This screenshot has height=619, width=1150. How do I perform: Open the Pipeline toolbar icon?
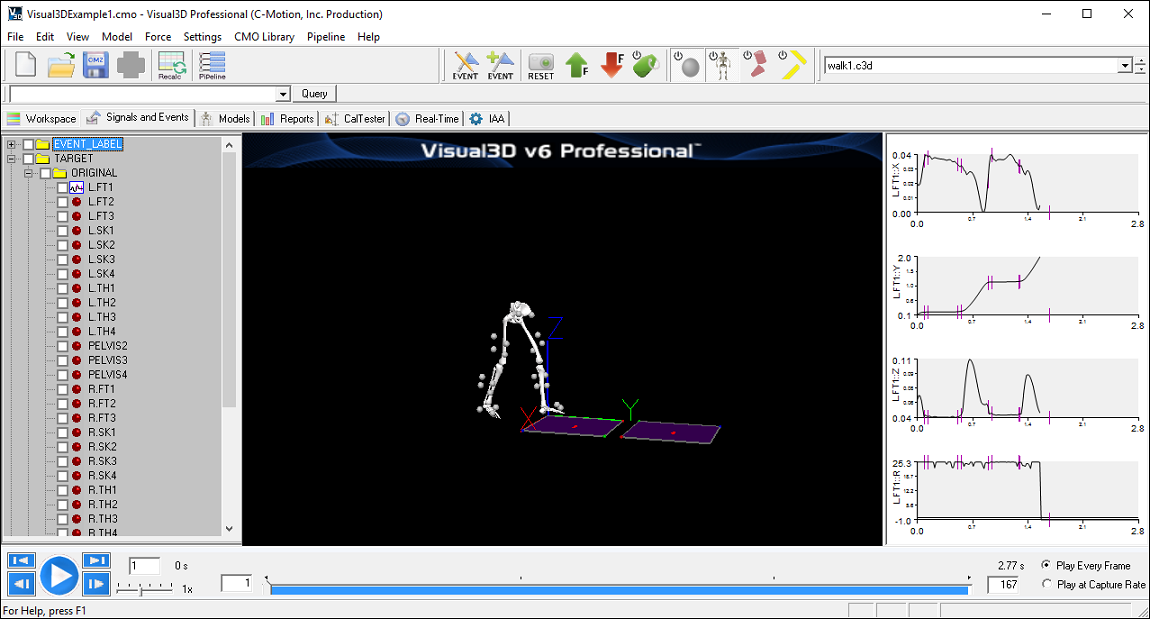pos(212,65)
